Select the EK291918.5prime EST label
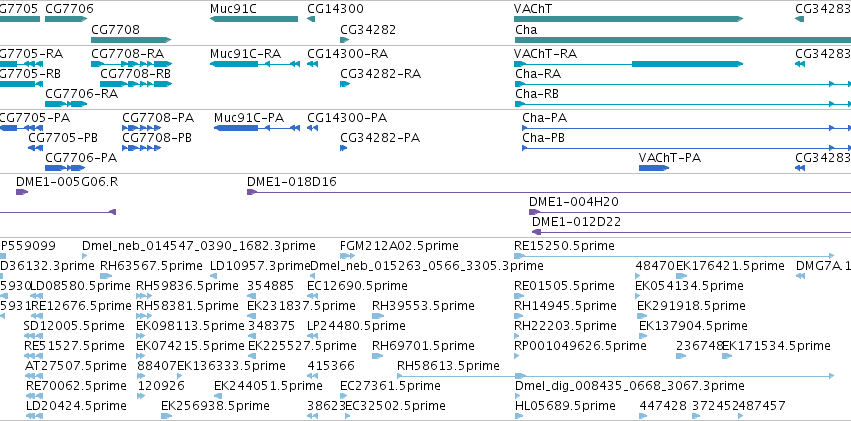This screenshot has height=421, width=851. point(691,306)
